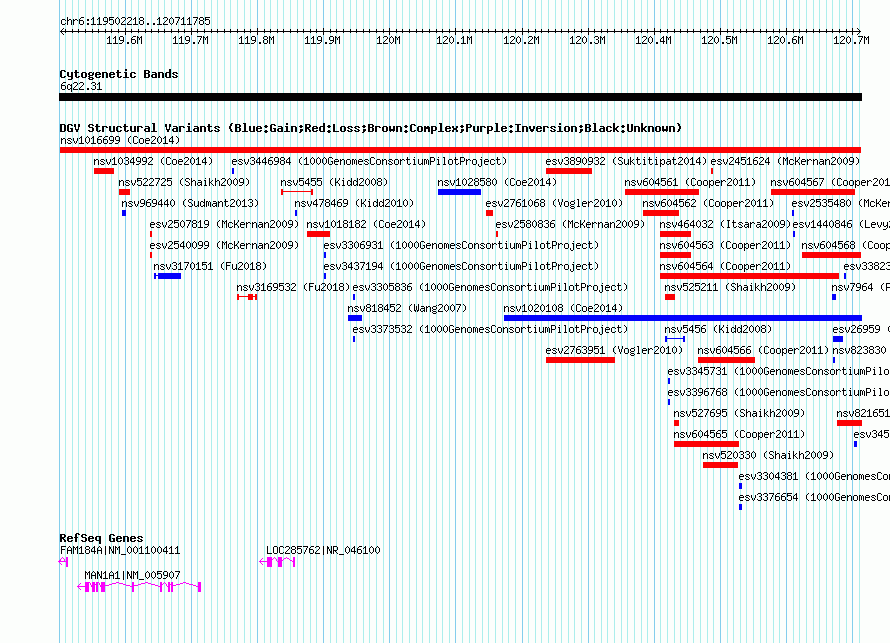890x643 pixels.
Task: Open nsv464032 (Itsara2009) variant
Action: [725, 224]
